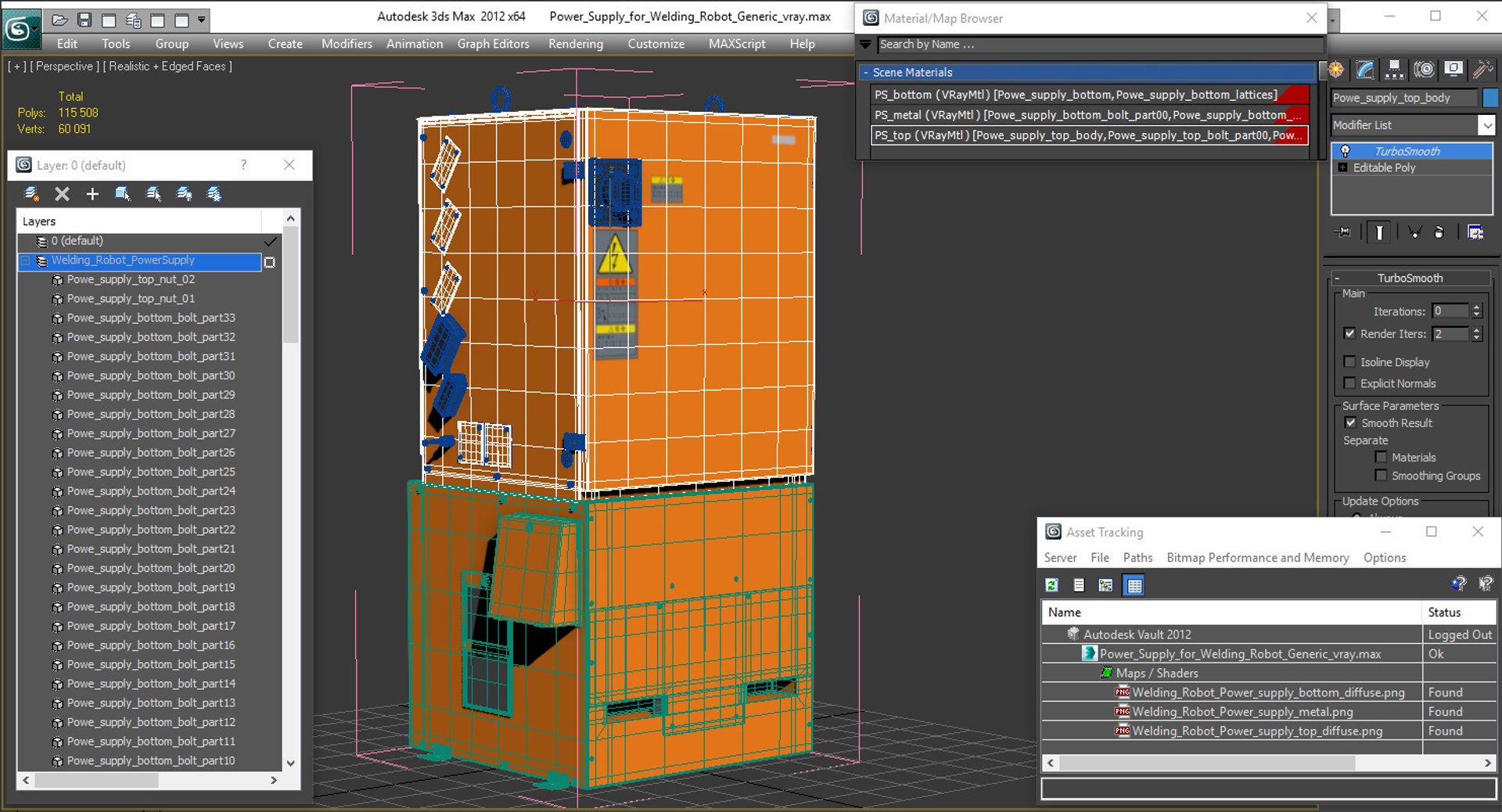Screen dimensions: 1502x812
Task: Enable the Isoline Display checkbox
Action: pos(1349,361)
